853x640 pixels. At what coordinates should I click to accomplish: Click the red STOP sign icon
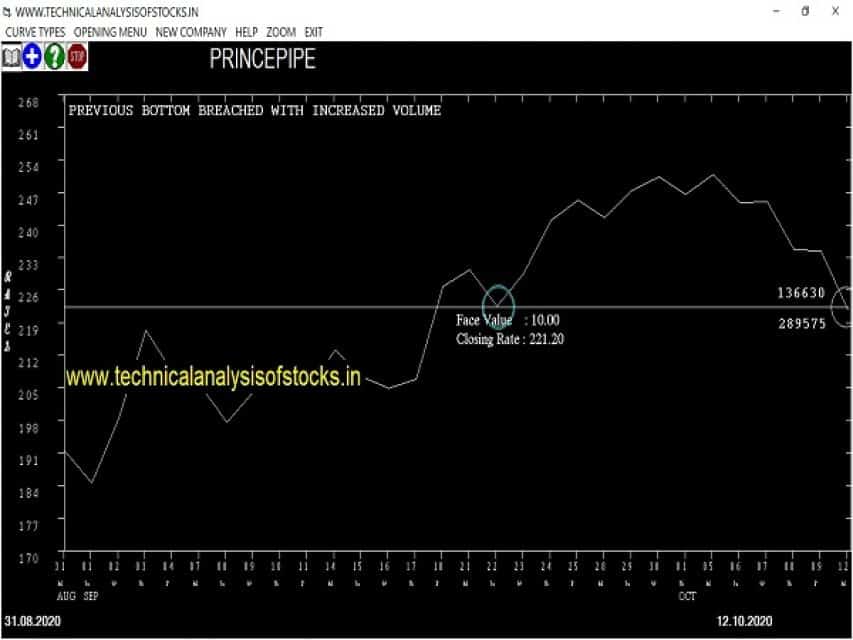click(x=77, y=57)
